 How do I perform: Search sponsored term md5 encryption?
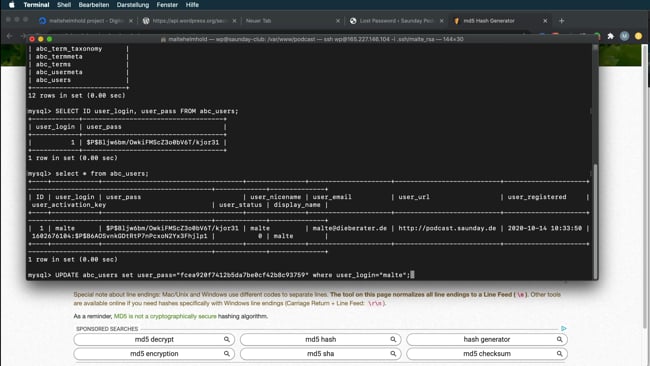coord(154,354)
